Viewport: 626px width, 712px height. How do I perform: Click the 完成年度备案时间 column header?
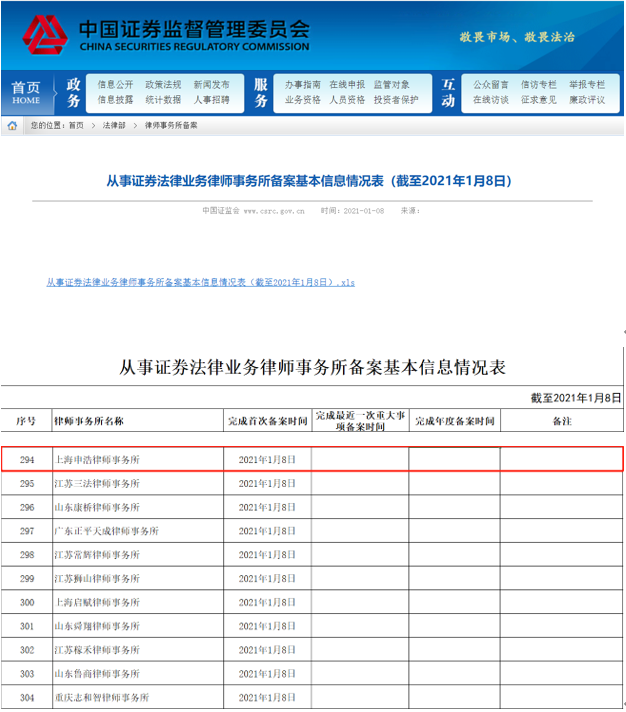[455, 421]
